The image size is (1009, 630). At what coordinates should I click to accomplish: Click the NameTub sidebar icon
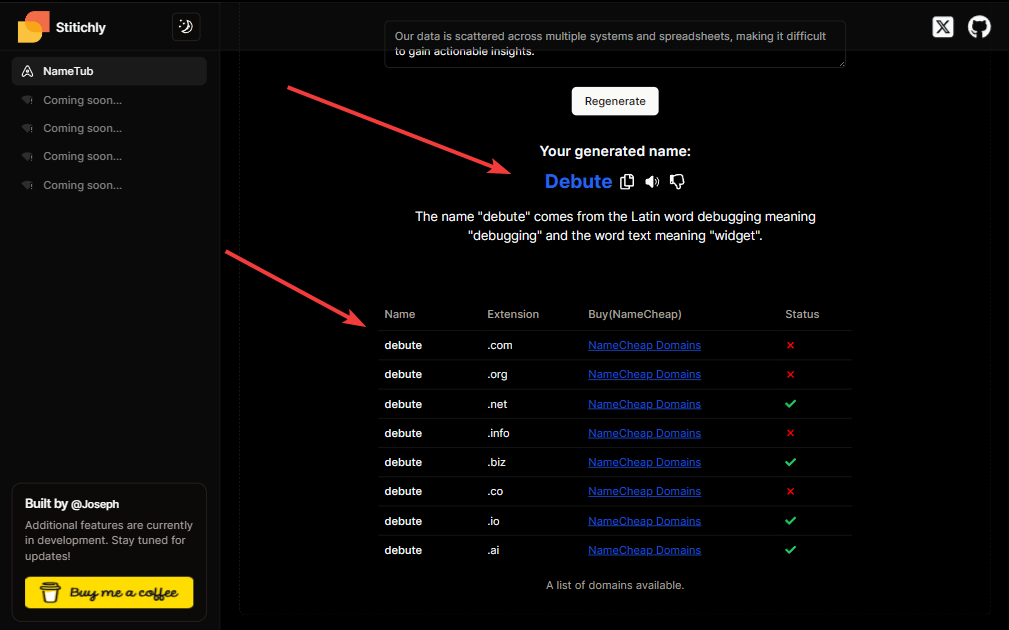coord(28,71)
